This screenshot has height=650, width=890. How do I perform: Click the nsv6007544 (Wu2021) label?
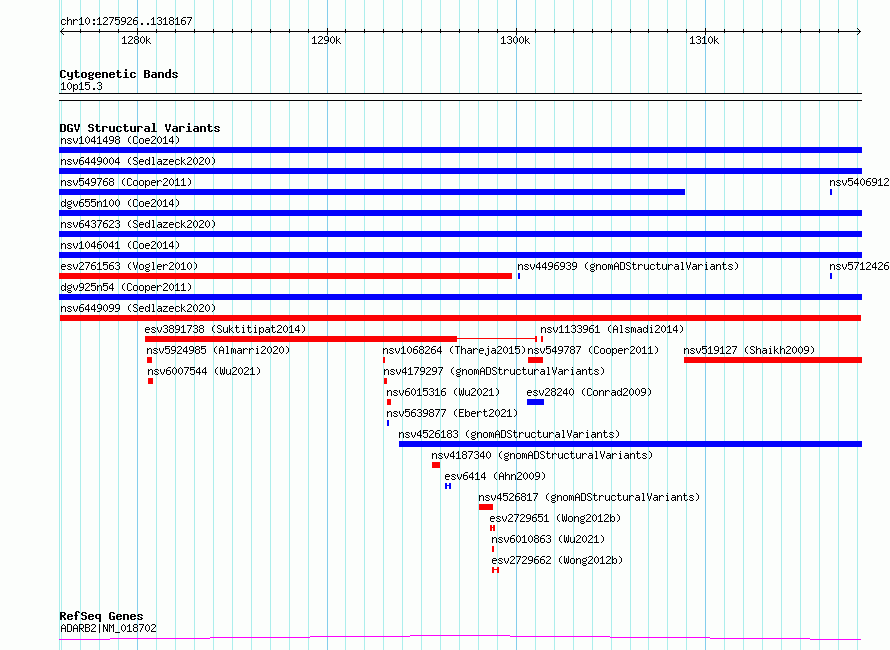204,371
